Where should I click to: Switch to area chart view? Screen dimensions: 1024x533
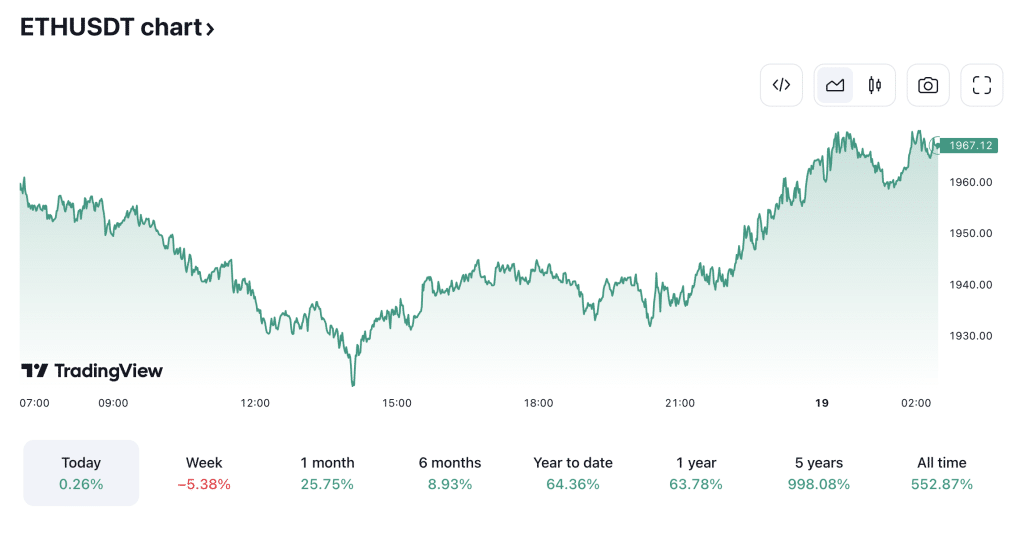pos(835,85)
